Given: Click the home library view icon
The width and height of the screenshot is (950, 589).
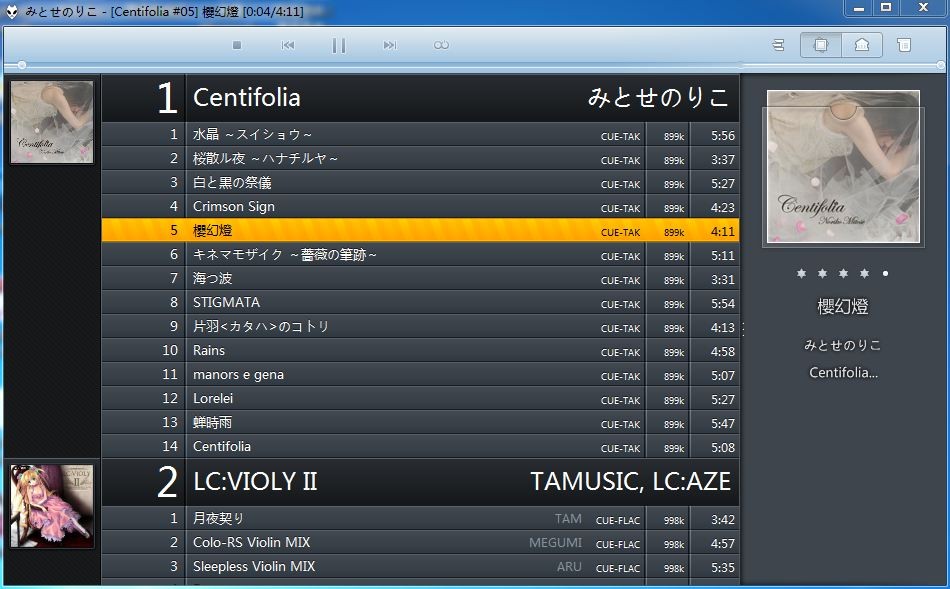Looking at the screenshot, I should (x=861, y=45).
